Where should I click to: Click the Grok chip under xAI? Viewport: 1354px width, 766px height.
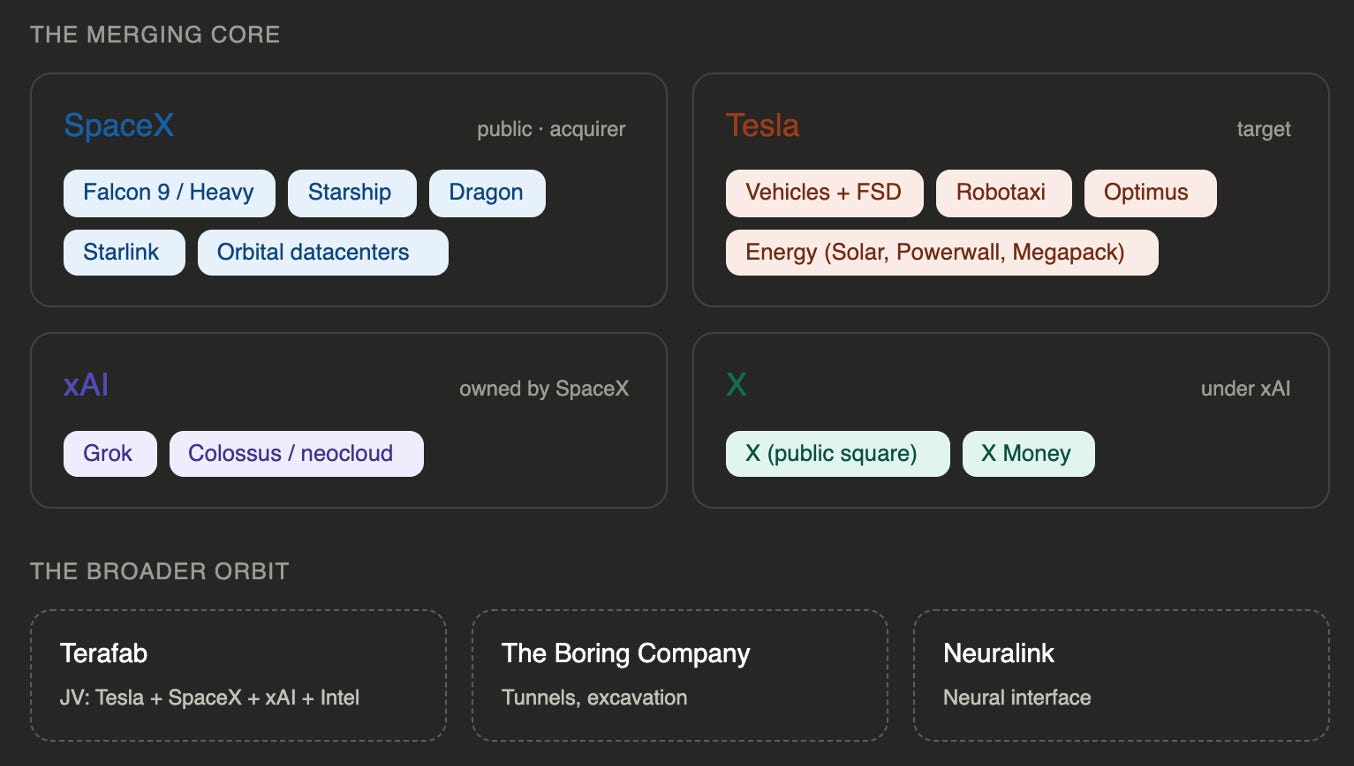click(110, 454)
